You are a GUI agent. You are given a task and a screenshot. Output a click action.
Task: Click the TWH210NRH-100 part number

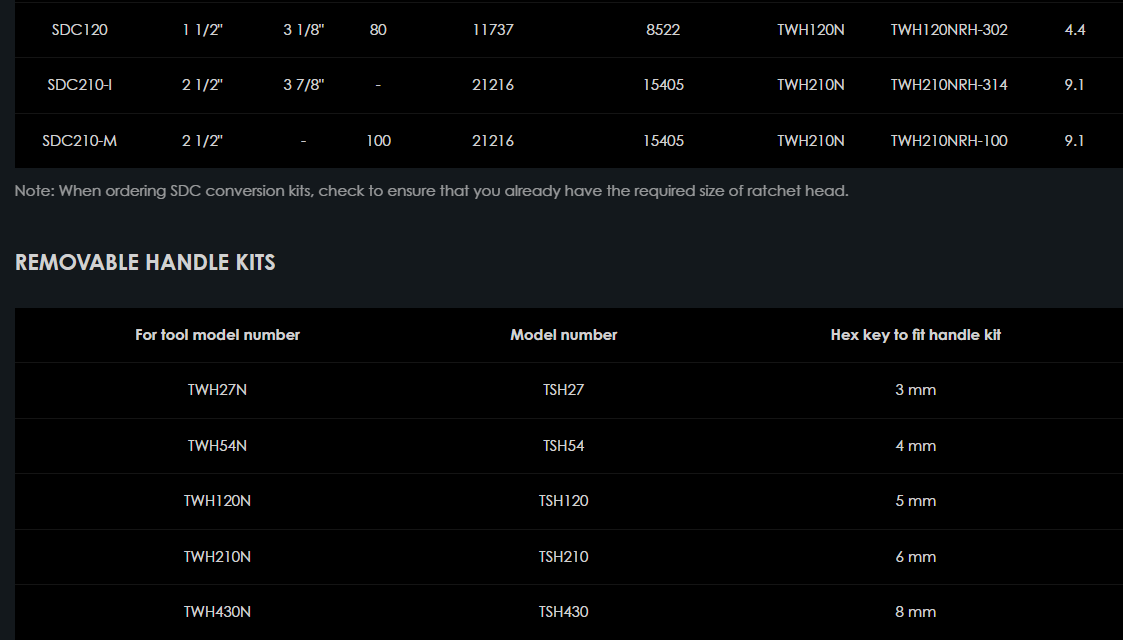click(948, 141)
